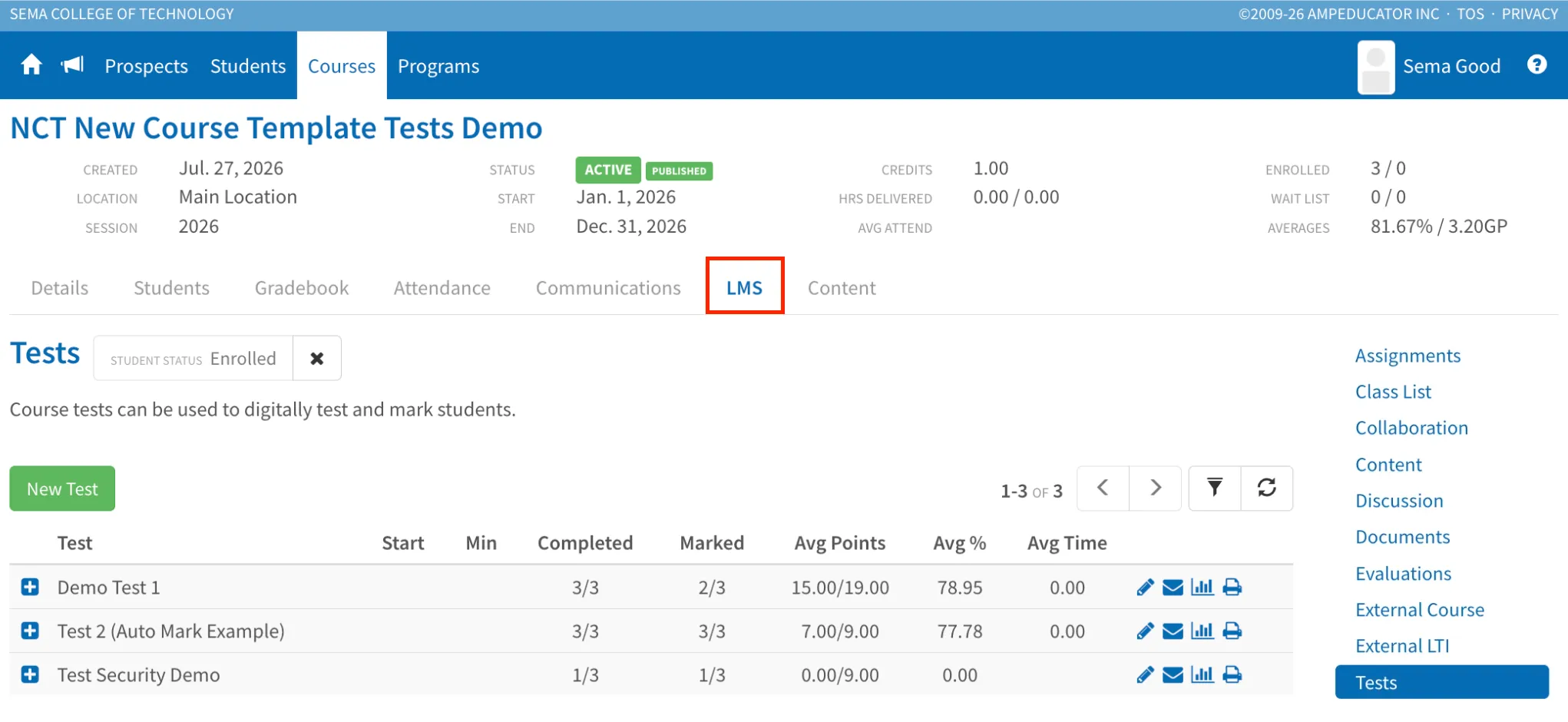Expand the Test 2 (Auto Mark Example) row
The height and width of the screenshot is (722, 1568).
point(30,631)
